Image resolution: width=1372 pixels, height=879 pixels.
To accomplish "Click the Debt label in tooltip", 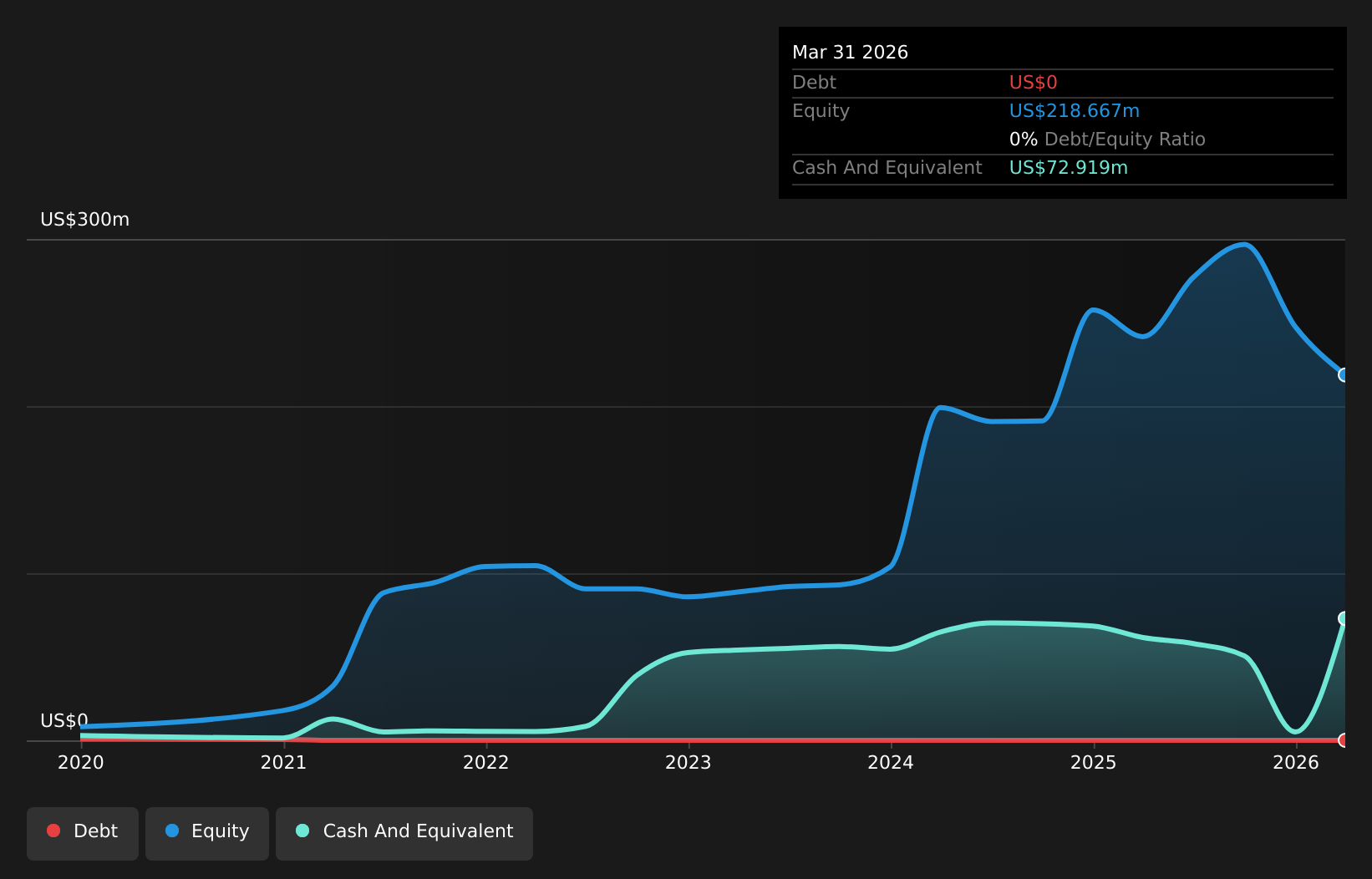I will tap(814, 83).
